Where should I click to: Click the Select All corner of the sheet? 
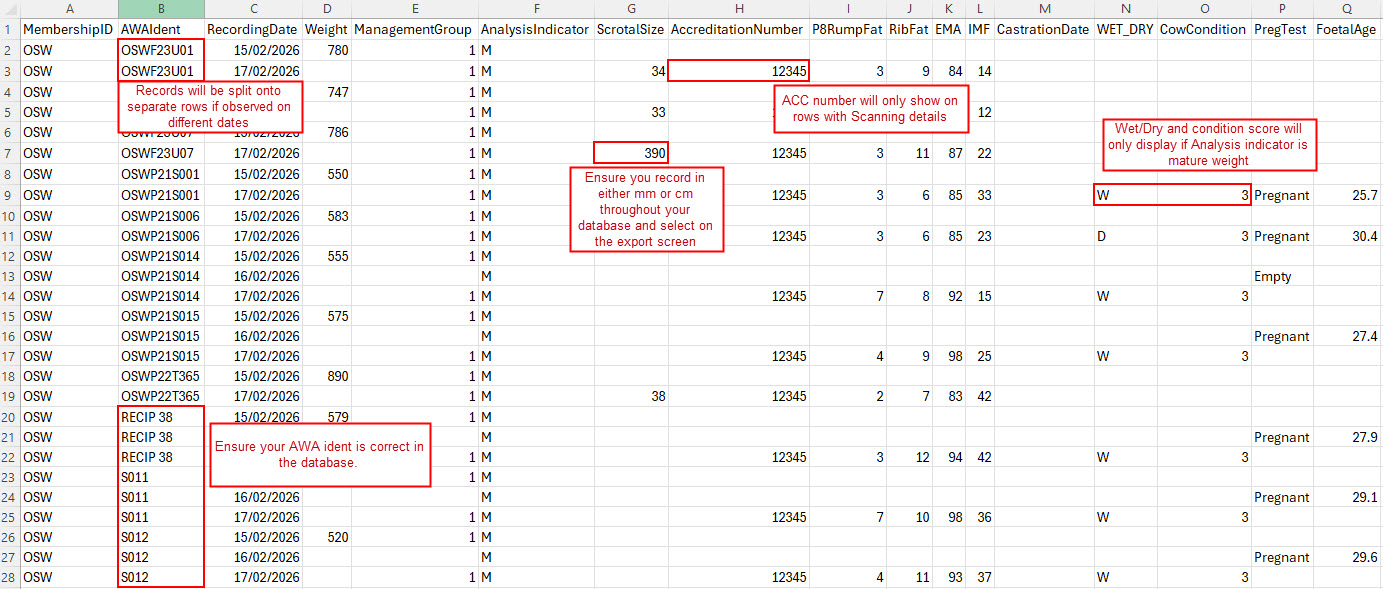[x=9, y=9]
